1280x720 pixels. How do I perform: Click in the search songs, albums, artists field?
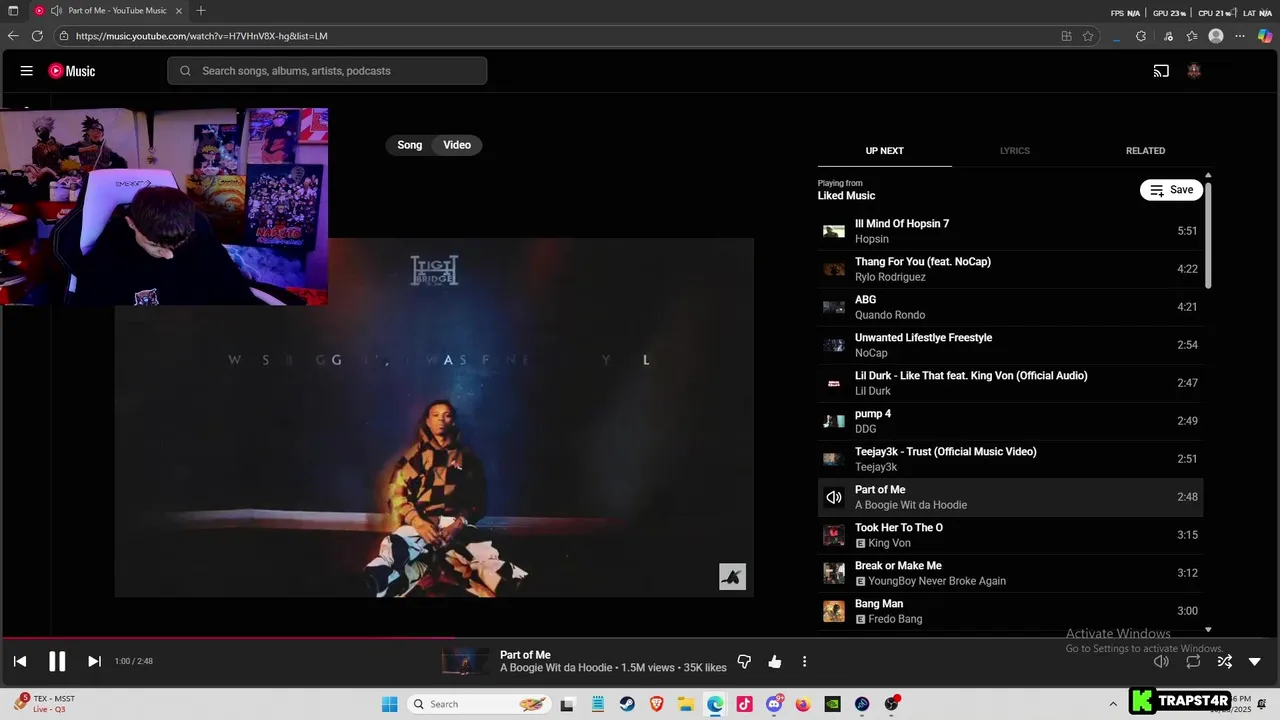(x=327, y=71)
